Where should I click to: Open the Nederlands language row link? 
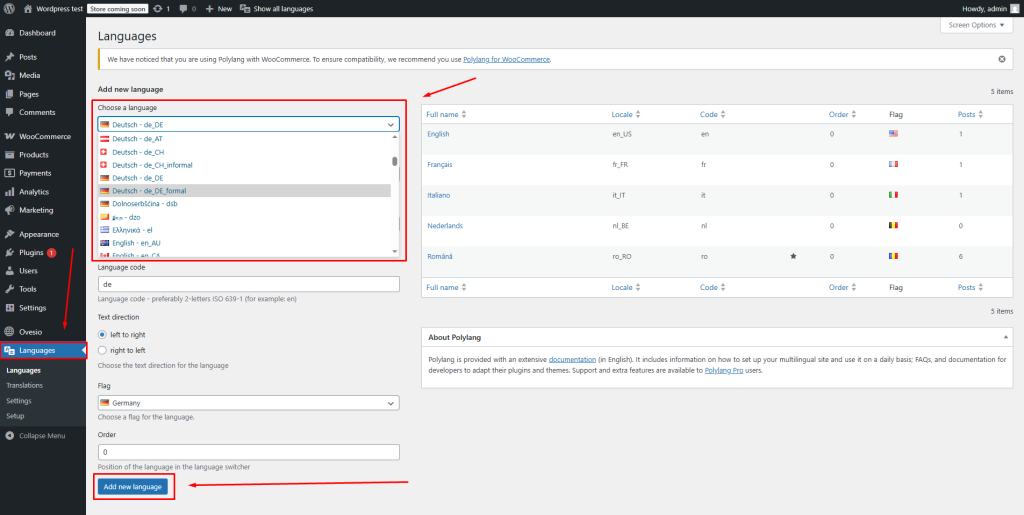pos(445,226)
